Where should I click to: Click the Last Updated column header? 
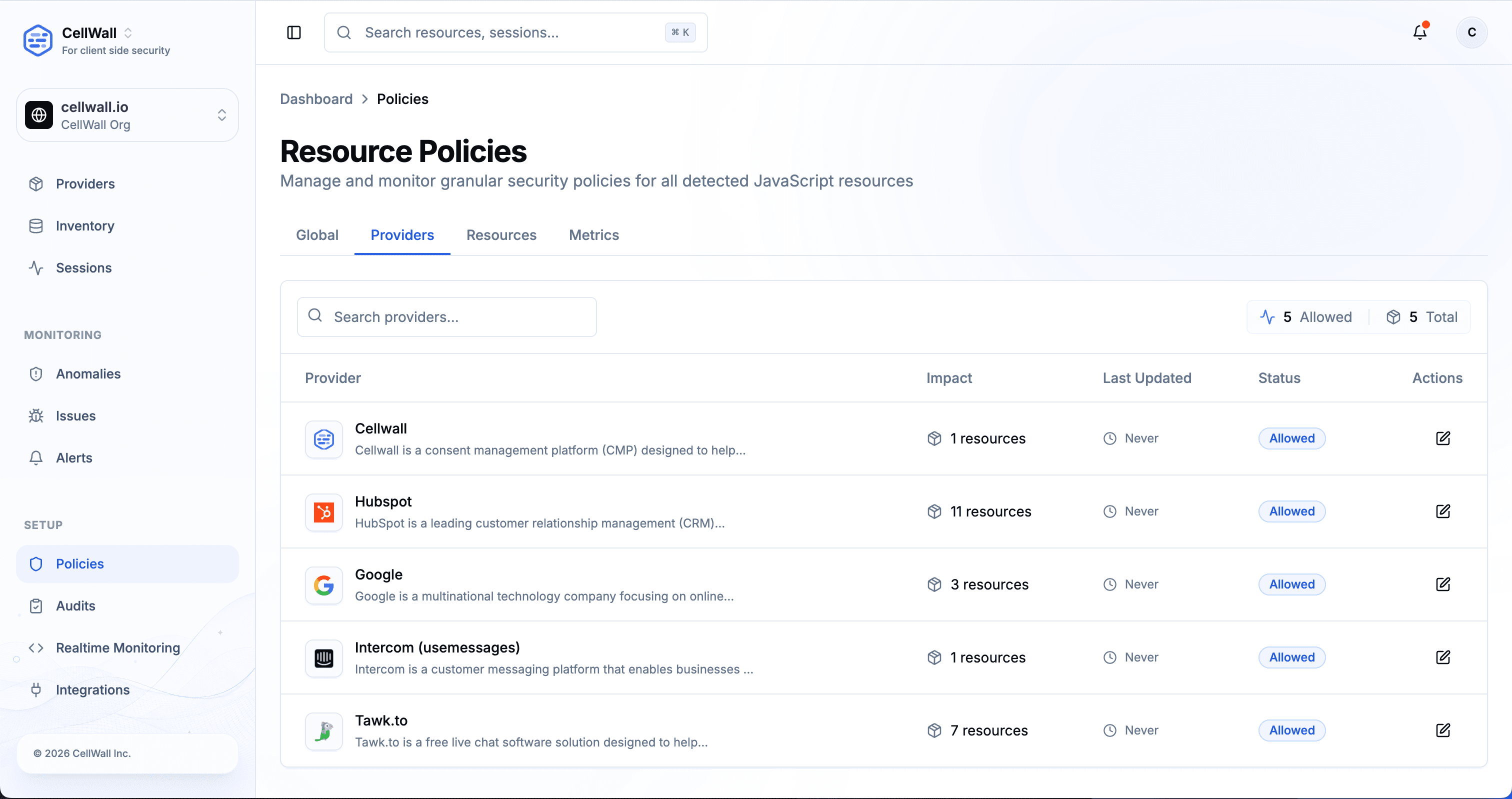[x=1147, y=378]
